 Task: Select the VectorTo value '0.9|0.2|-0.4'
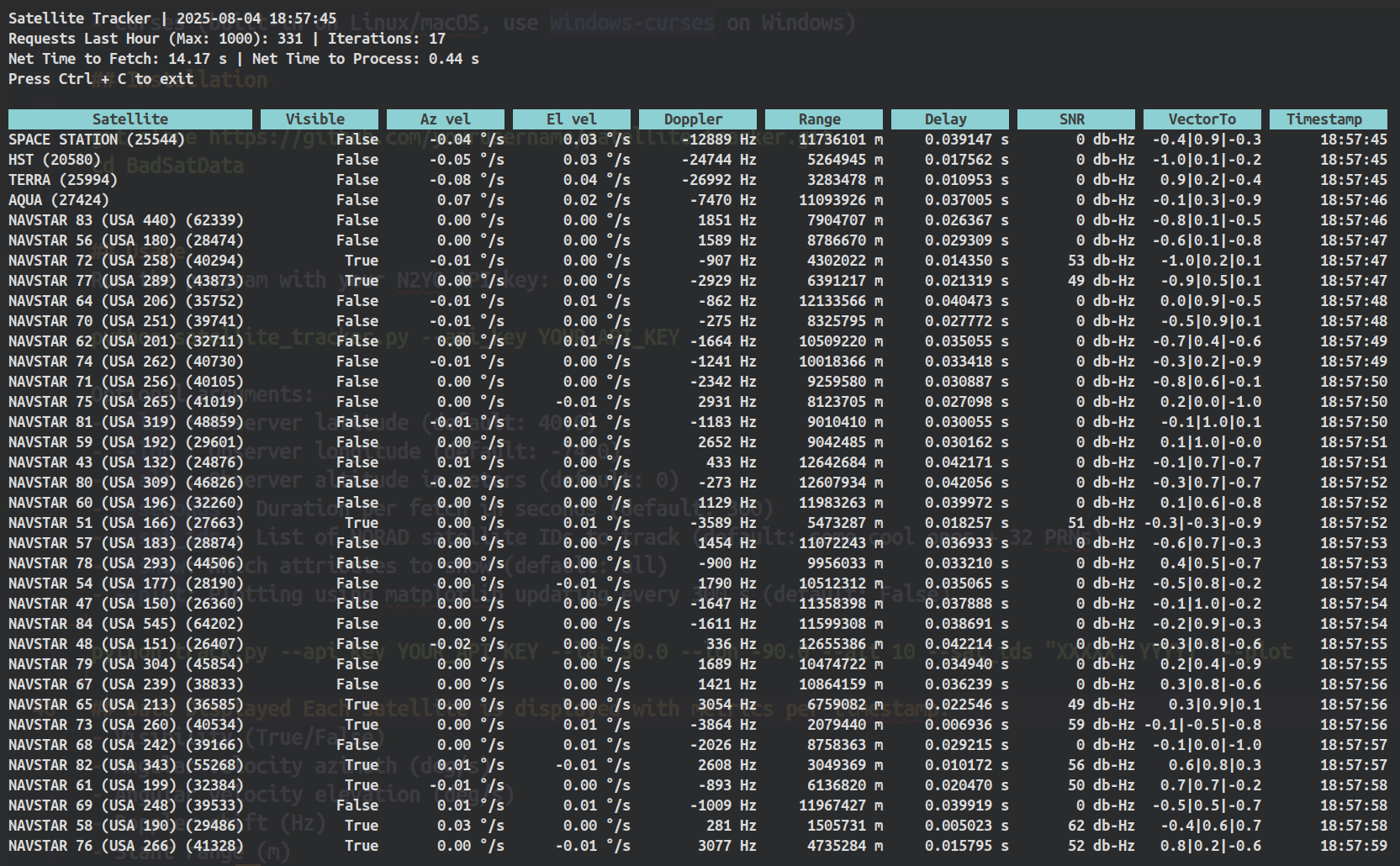pyautogui.click(x=1211, y=180)
